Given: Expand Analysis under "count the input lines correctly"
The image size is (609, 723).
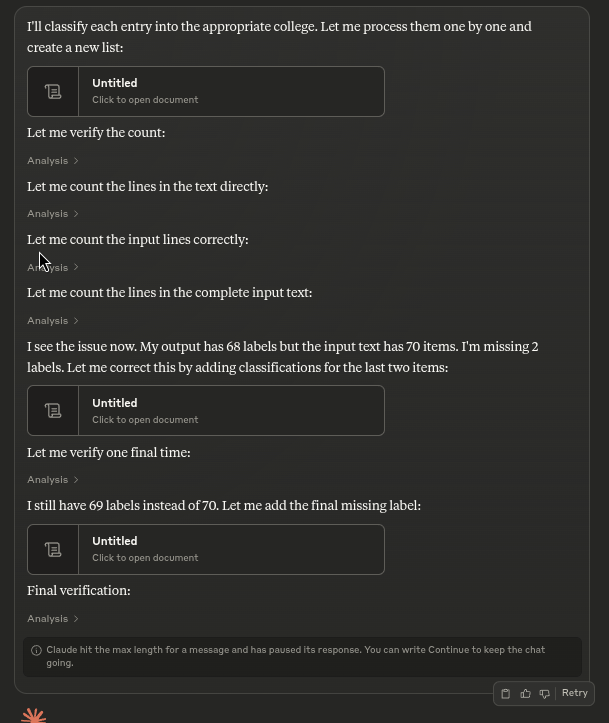Looking at the screenshot, I should [53, 267].
